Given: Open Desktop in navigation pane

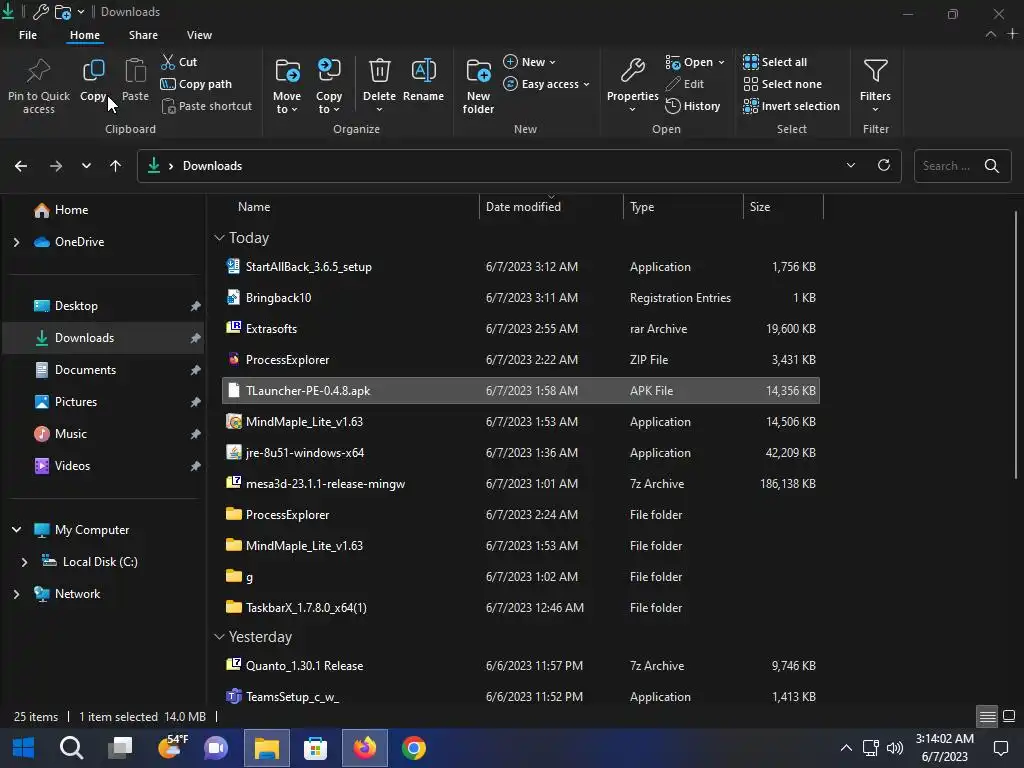Looking at the screenshot, I should point(76,306).
